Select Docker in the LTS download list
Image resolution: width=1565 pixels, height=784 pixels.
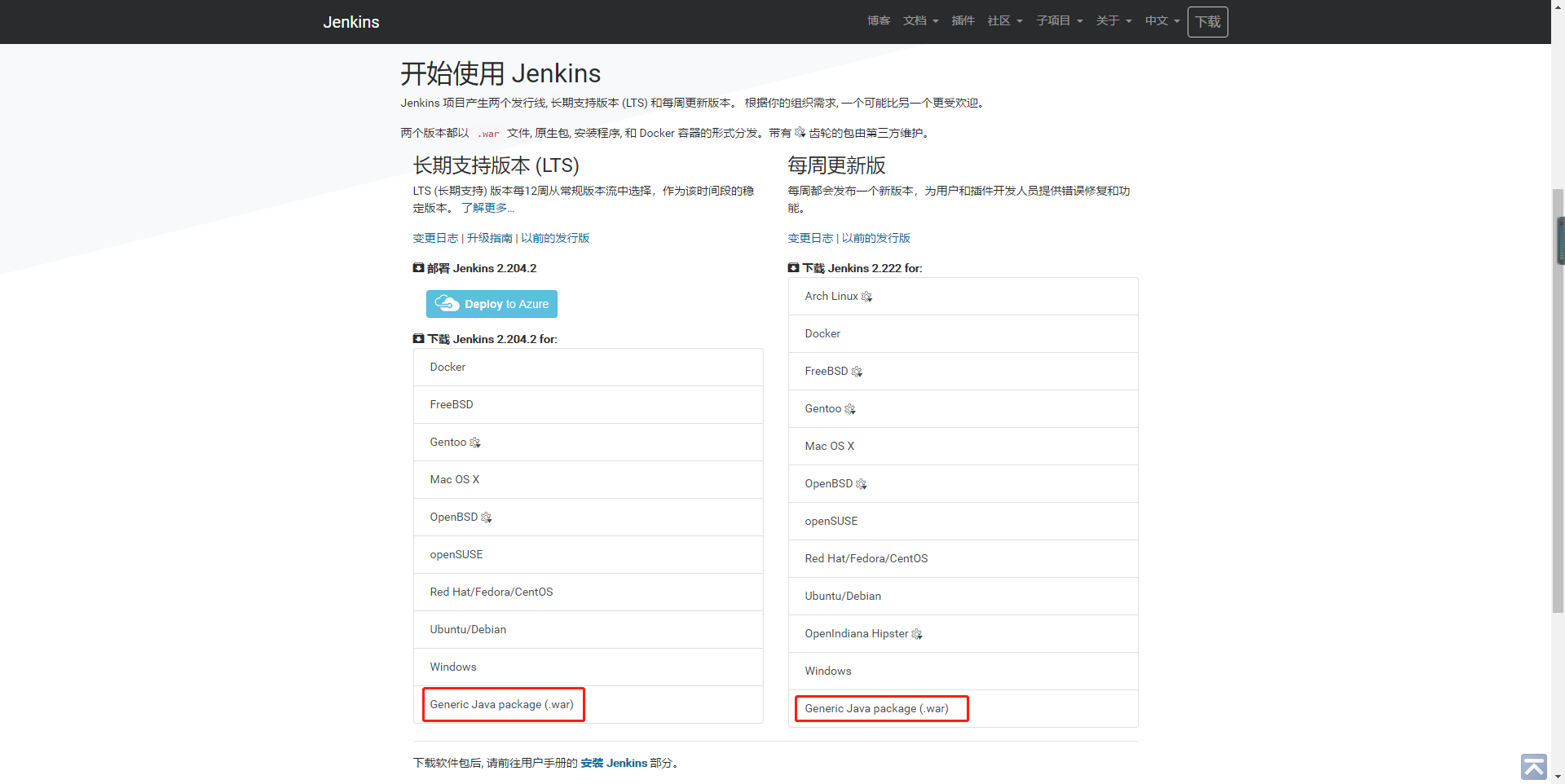point(588,368)
